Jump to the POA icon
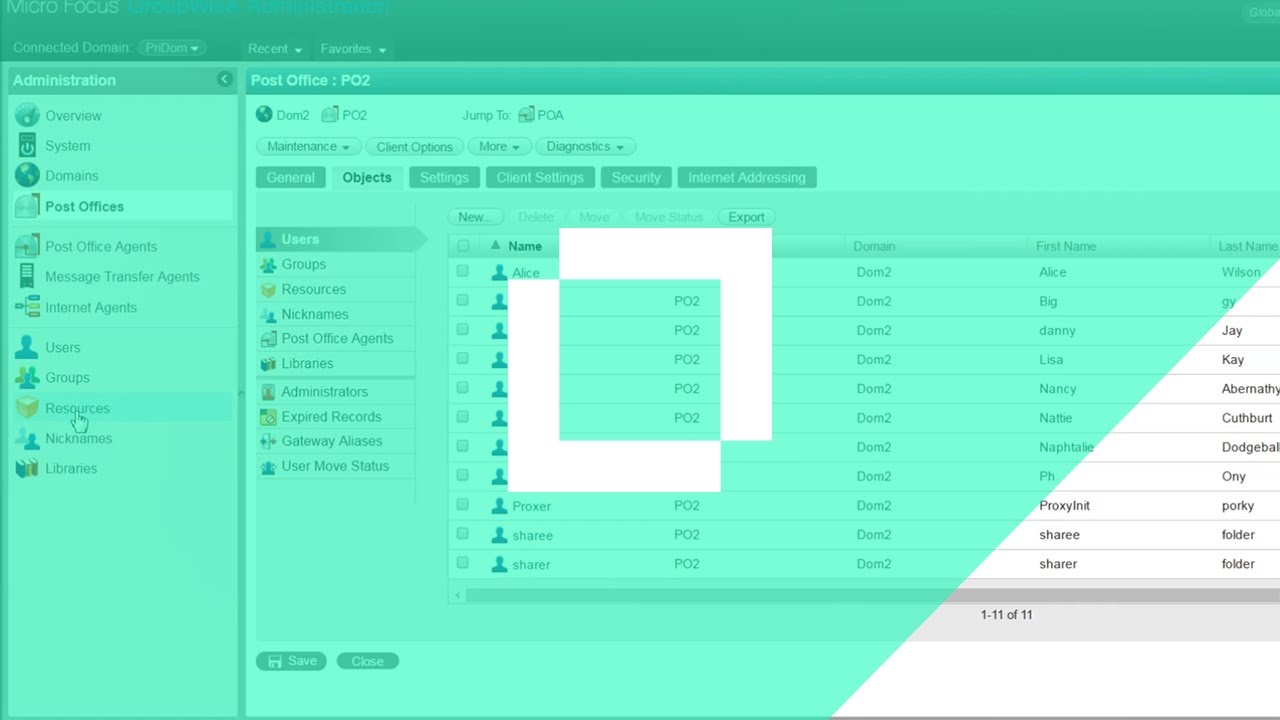1280x720 pixels. 526,115
